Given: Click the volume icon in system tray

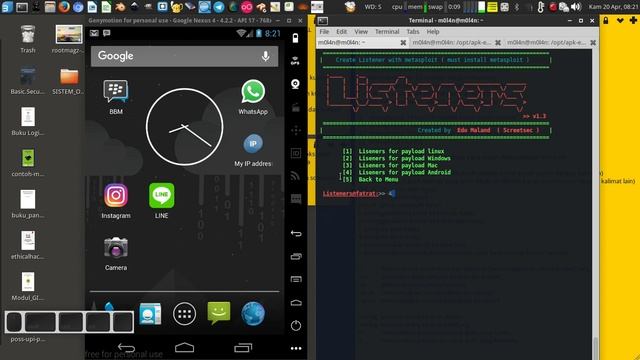Looking at the screenshot, I should tap(576, 7).
